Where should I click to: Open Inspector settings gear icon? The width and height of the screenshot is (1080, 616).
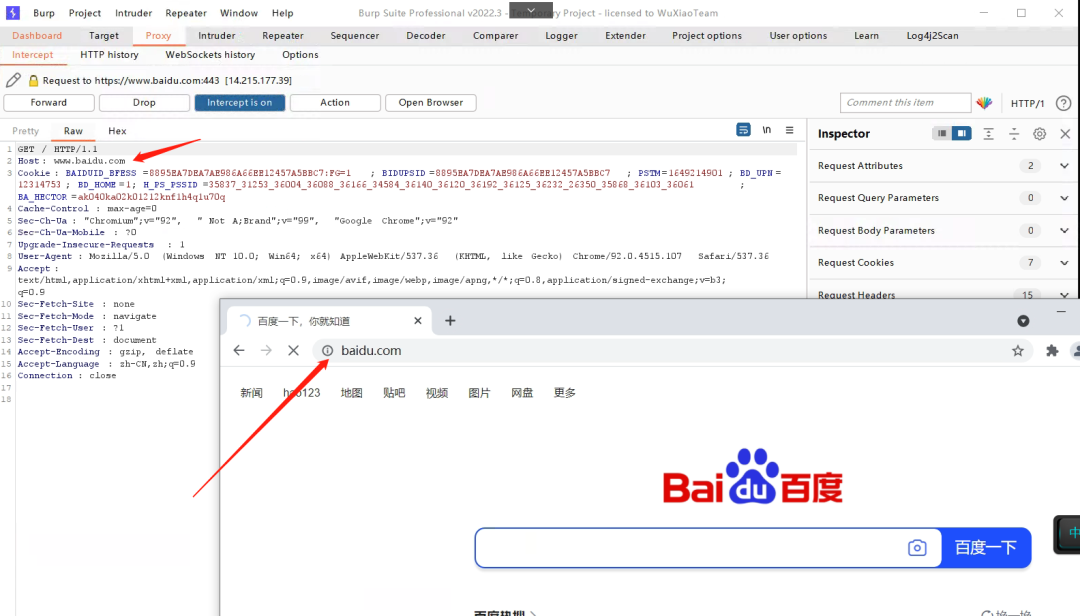[1039, 134]
